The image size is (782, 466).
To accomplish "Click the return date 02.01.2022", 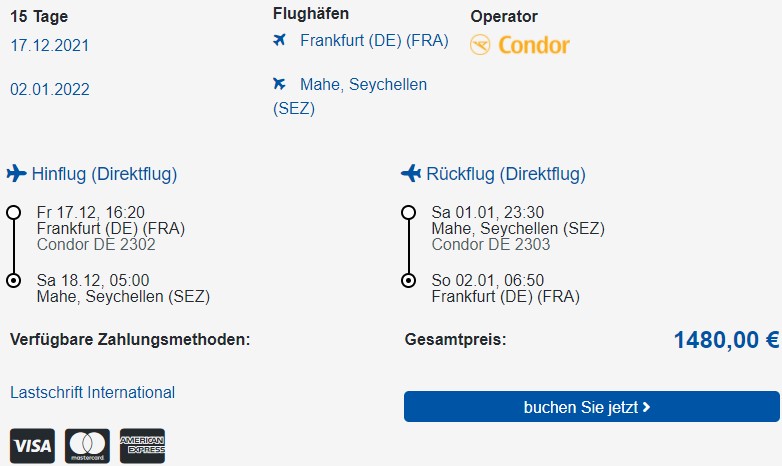I will pyautogui.click(x=50, y=89).
